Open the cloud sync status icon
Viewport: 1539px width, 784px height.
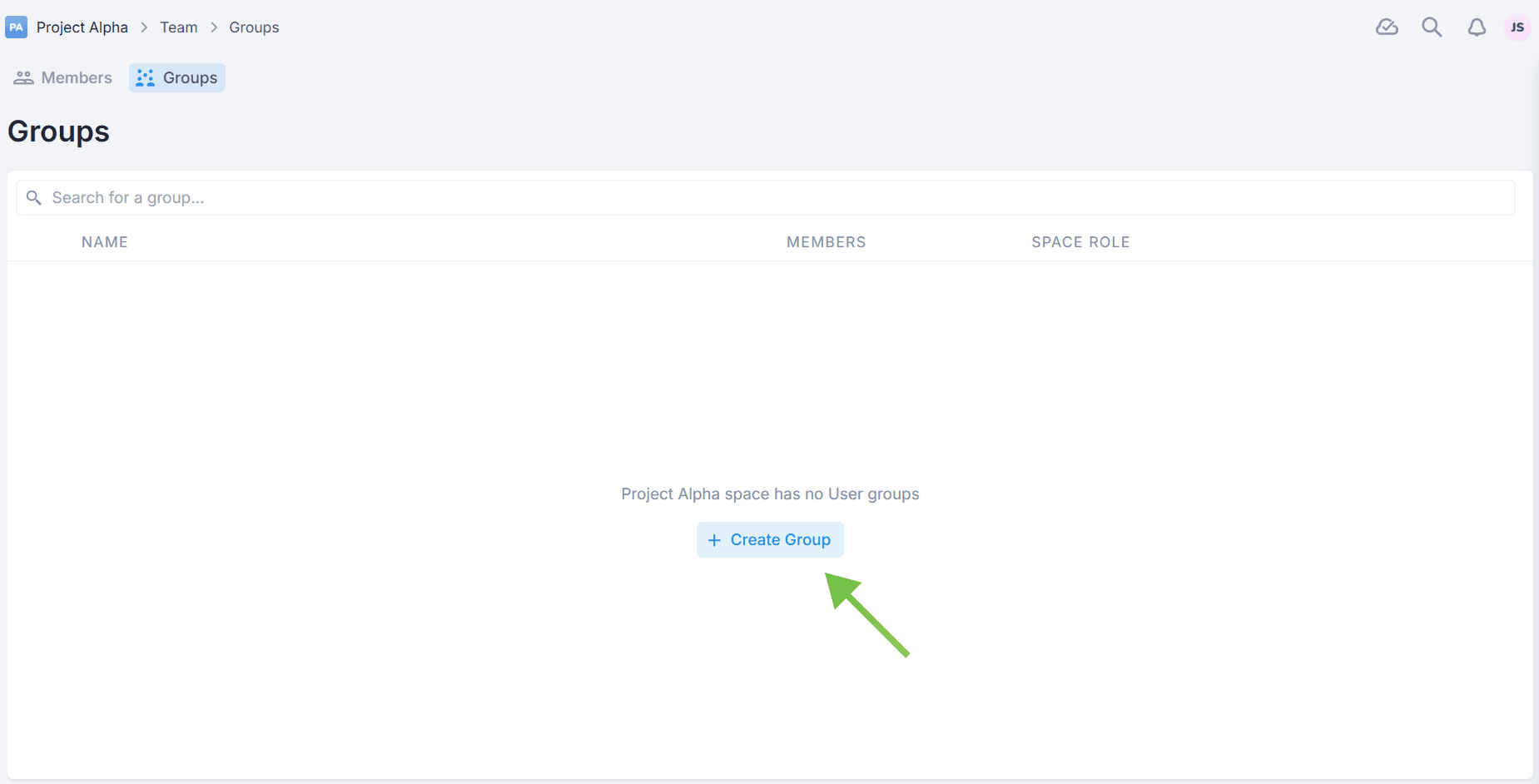click(1387, 27)
